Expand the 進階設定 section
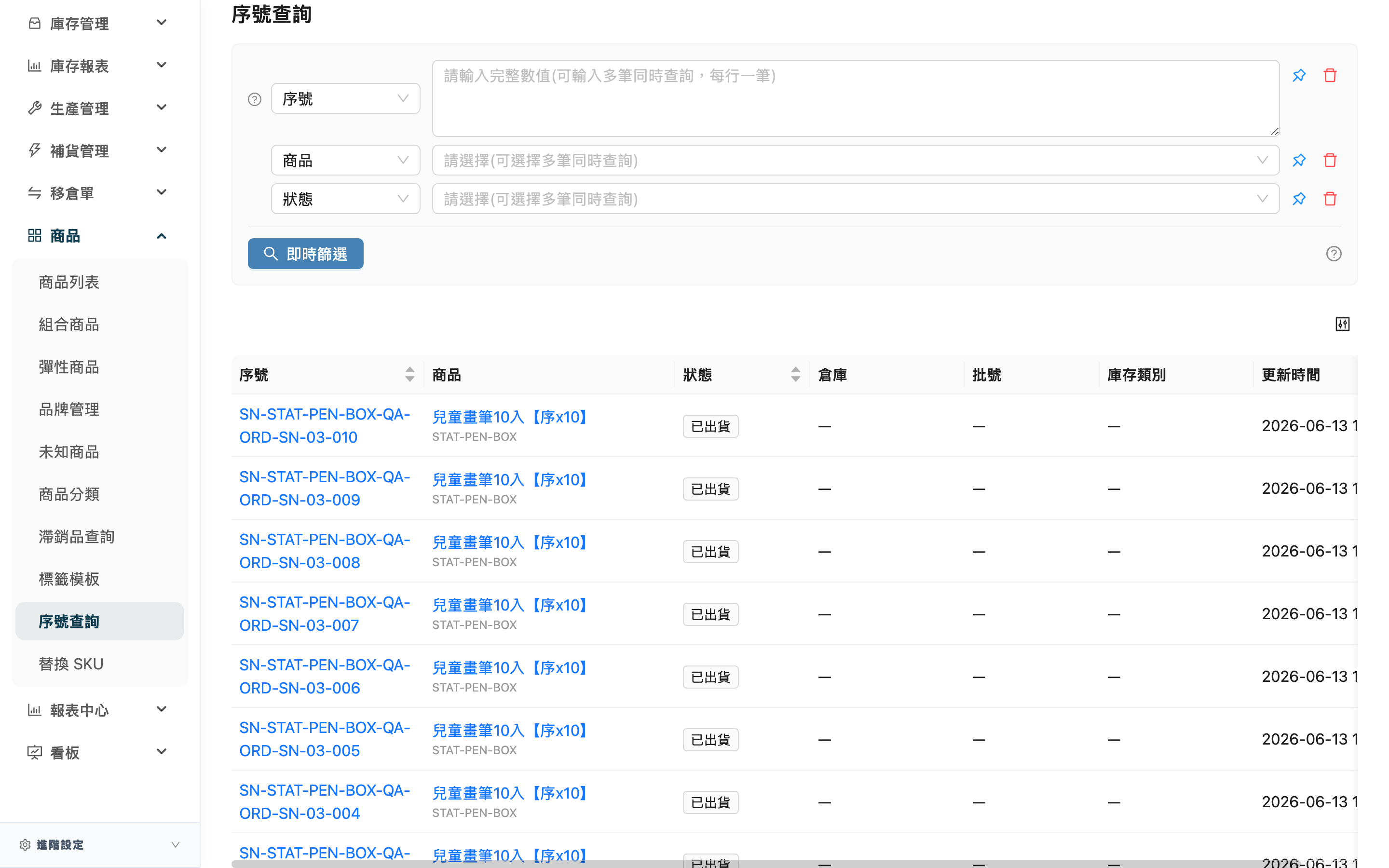Viewport: 1389px width, 868px height. click(175, 845)
